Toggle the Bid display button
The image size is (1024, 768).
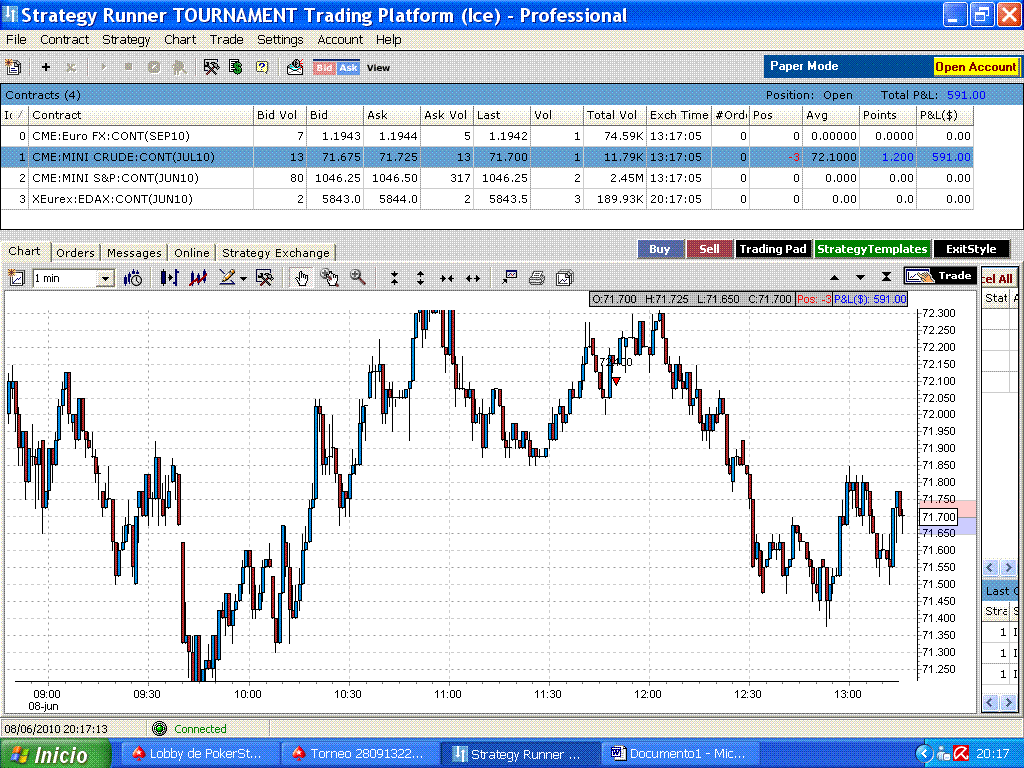point(324,68)
